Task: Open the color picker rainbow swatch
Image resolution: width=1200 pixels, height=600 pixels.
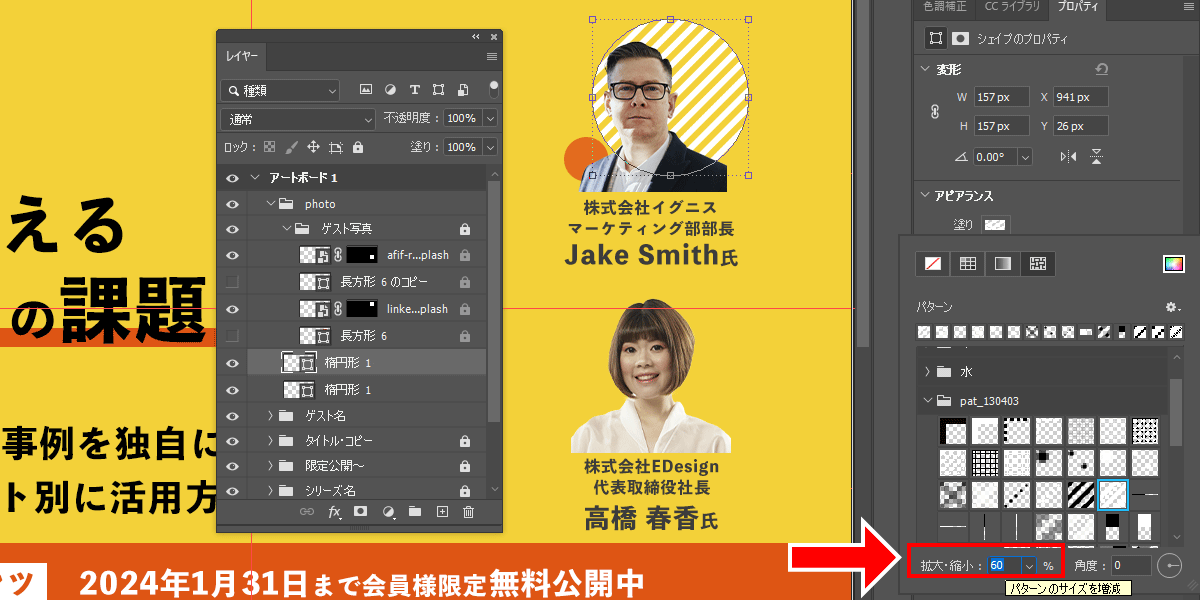Action: click(1173, 264)
